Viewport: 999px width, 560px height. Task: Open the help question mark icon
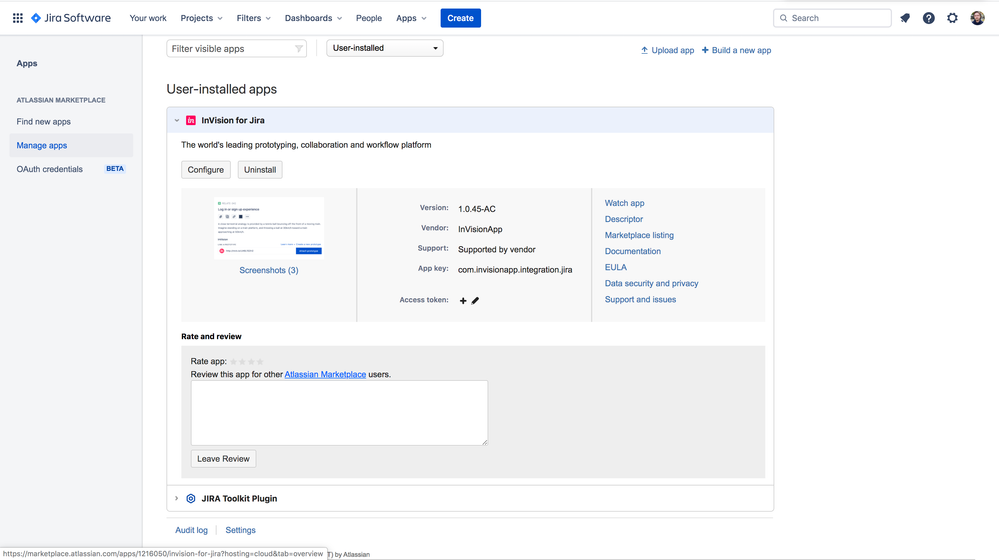(x=928, y=18)
